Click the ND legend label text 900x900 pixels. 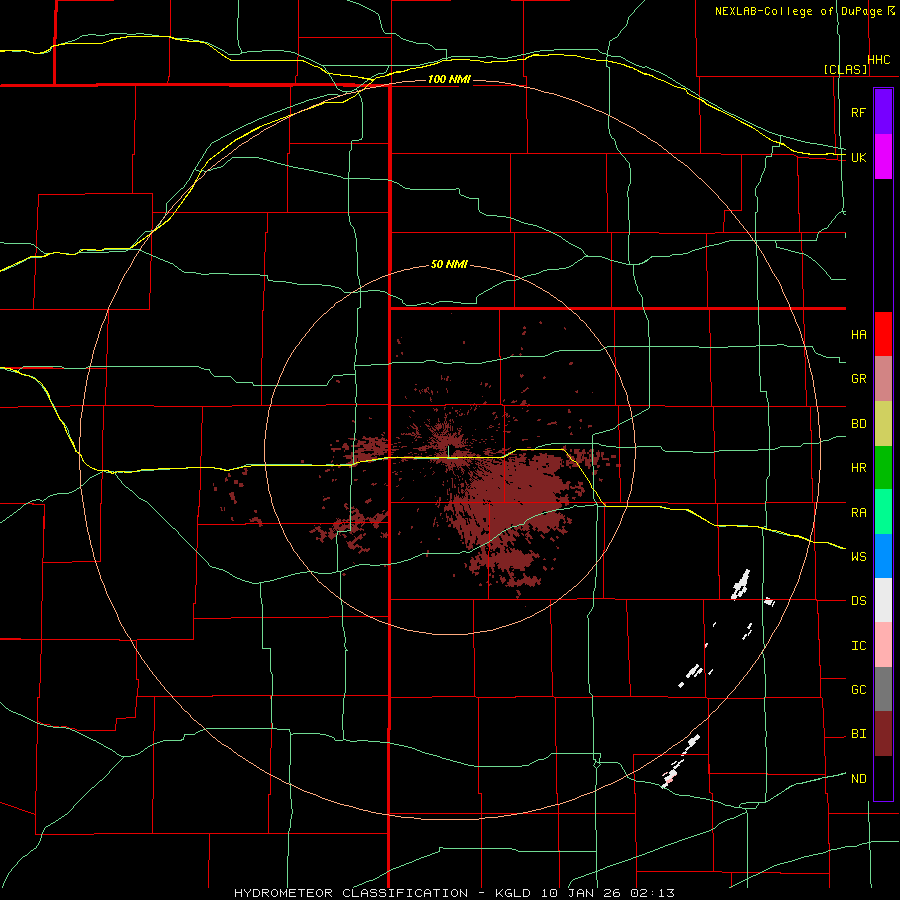(x=859, y=778)
